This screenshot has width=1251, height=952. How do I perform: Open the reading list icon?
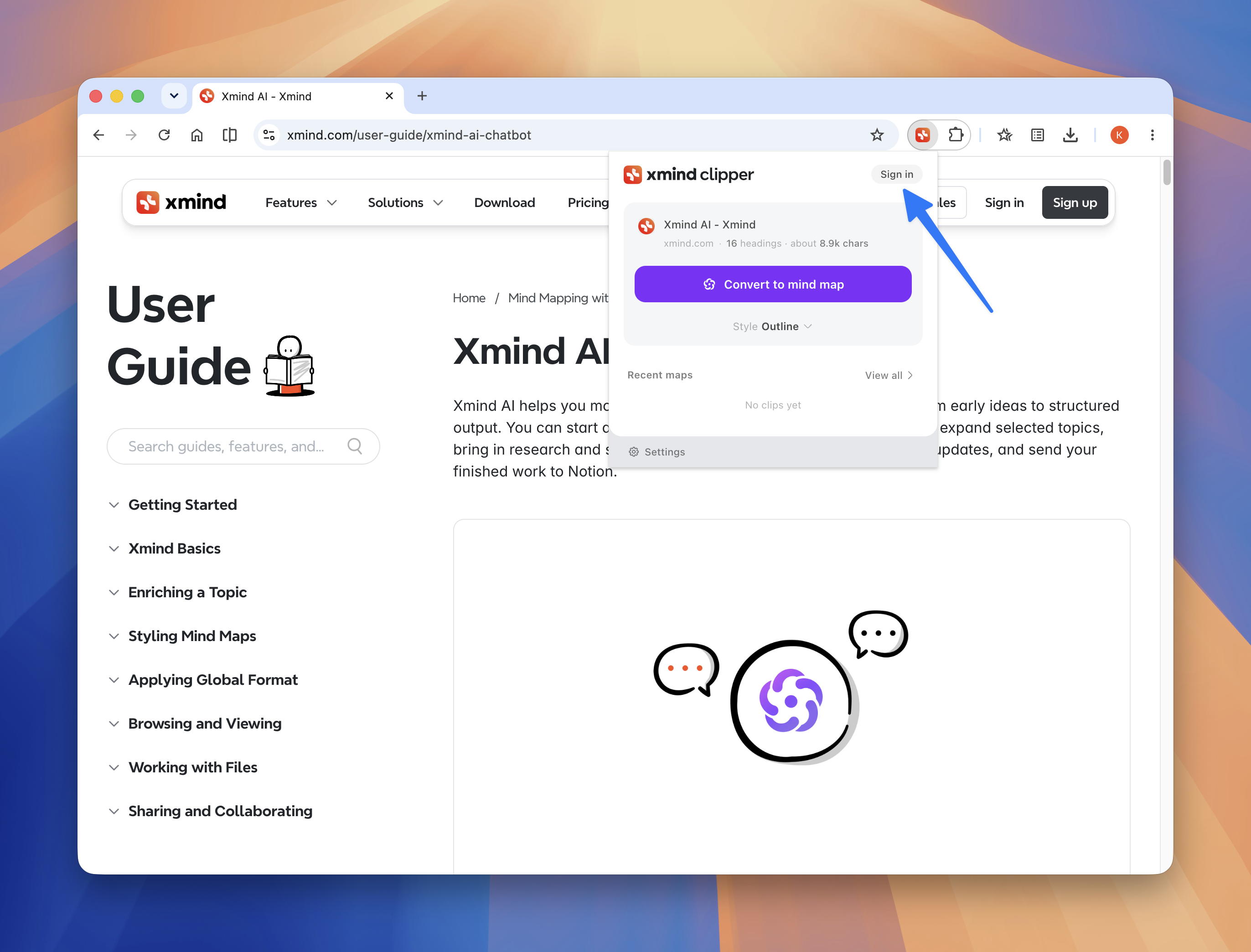point(1037,135)
